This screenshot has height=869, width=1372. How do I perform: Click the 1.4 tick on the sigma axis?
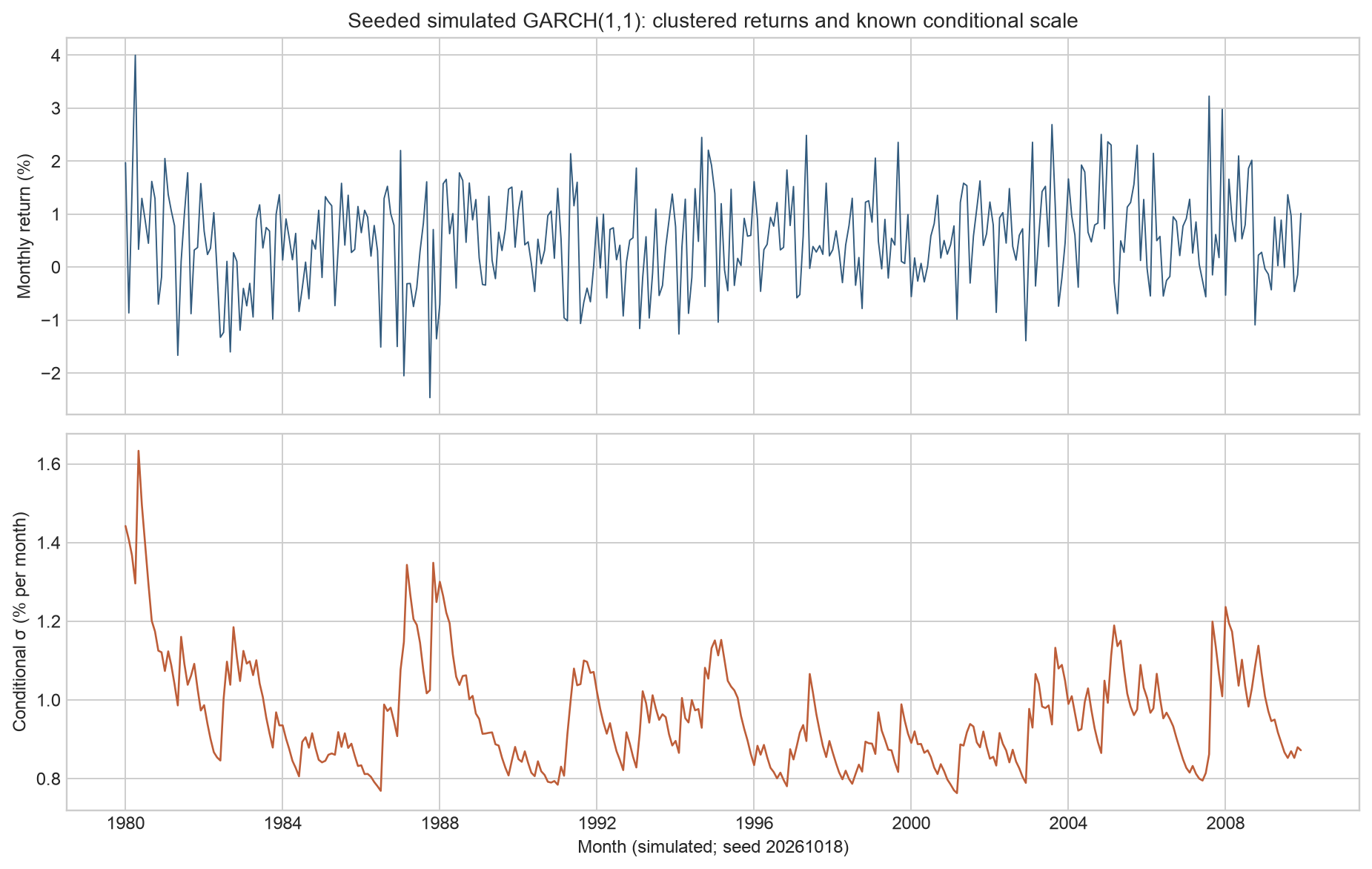[x=47, y=543]
